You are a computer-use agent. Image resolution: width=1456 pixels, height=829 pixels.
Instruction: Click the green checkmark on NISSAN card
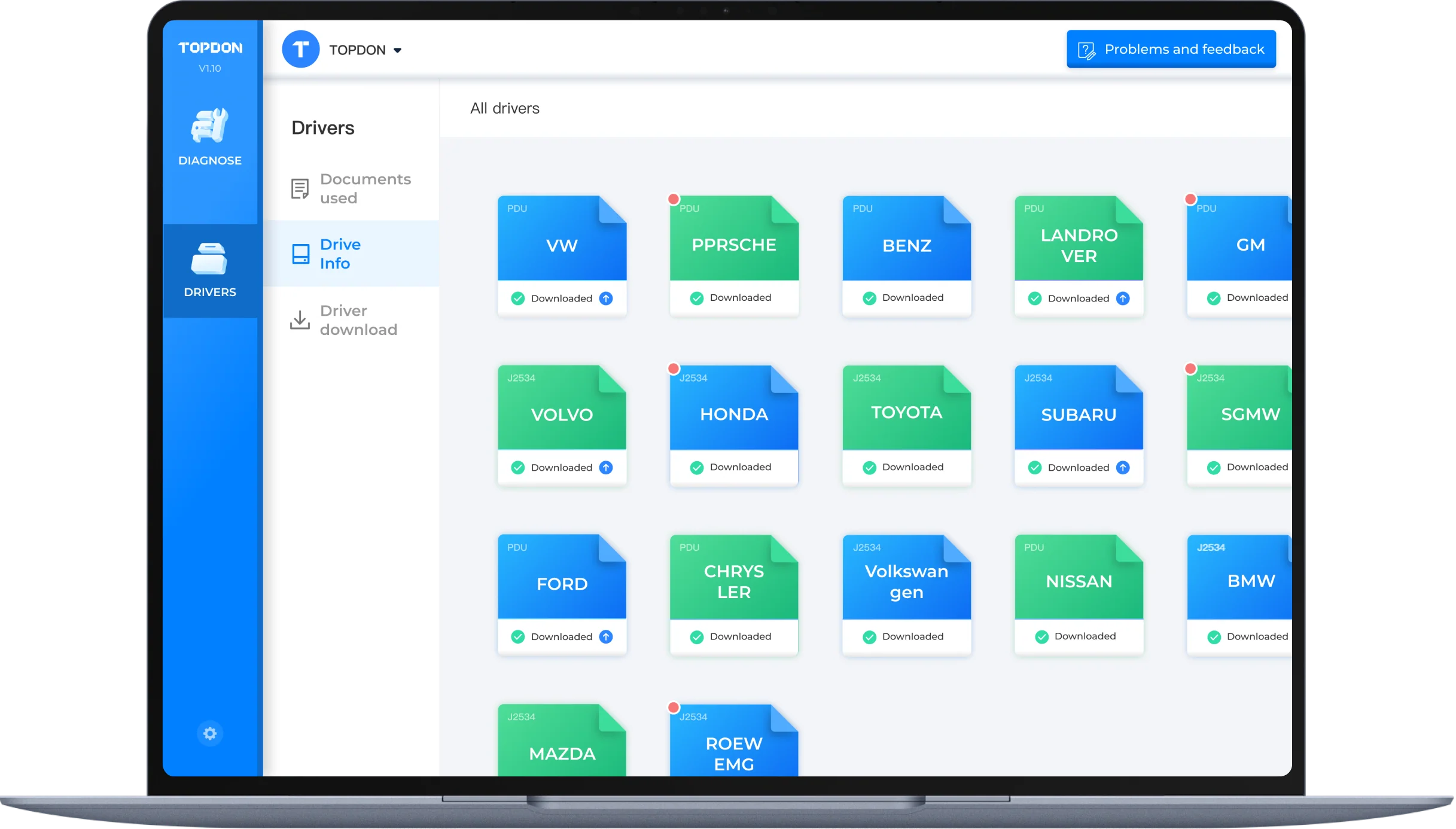pos(1041,636)
